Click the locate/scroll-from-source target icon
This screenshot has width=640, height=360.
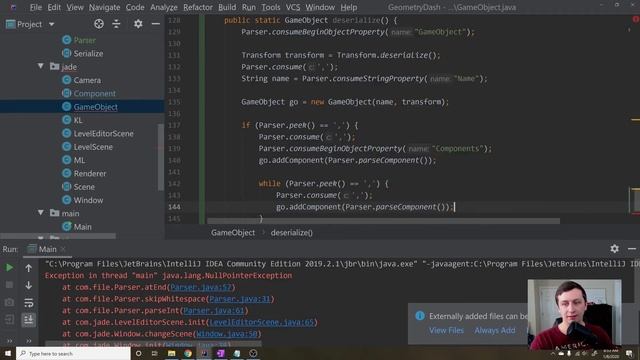coord(99,24)
